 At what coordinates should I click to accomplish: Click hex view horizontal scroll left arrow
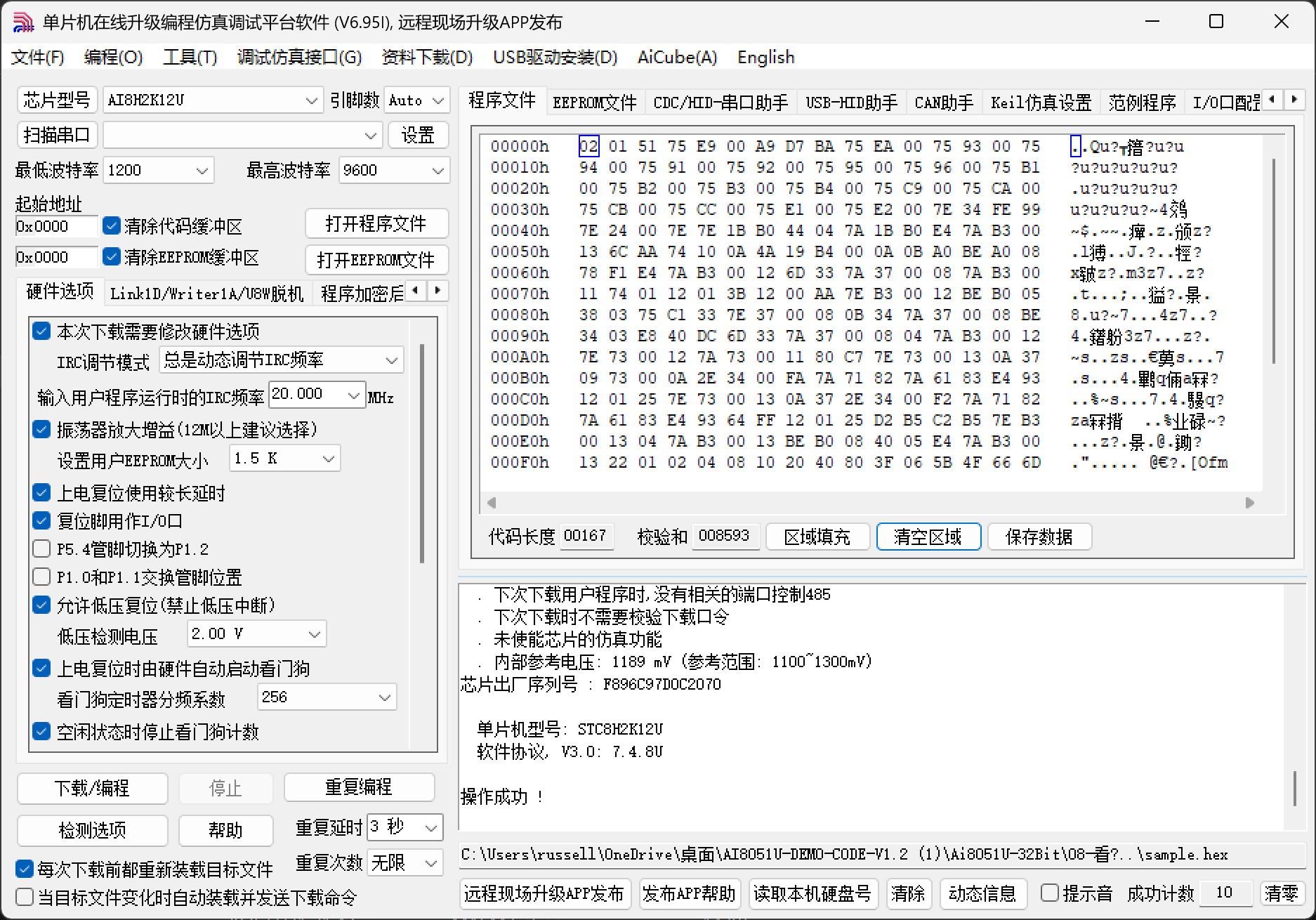coord(492,503)
